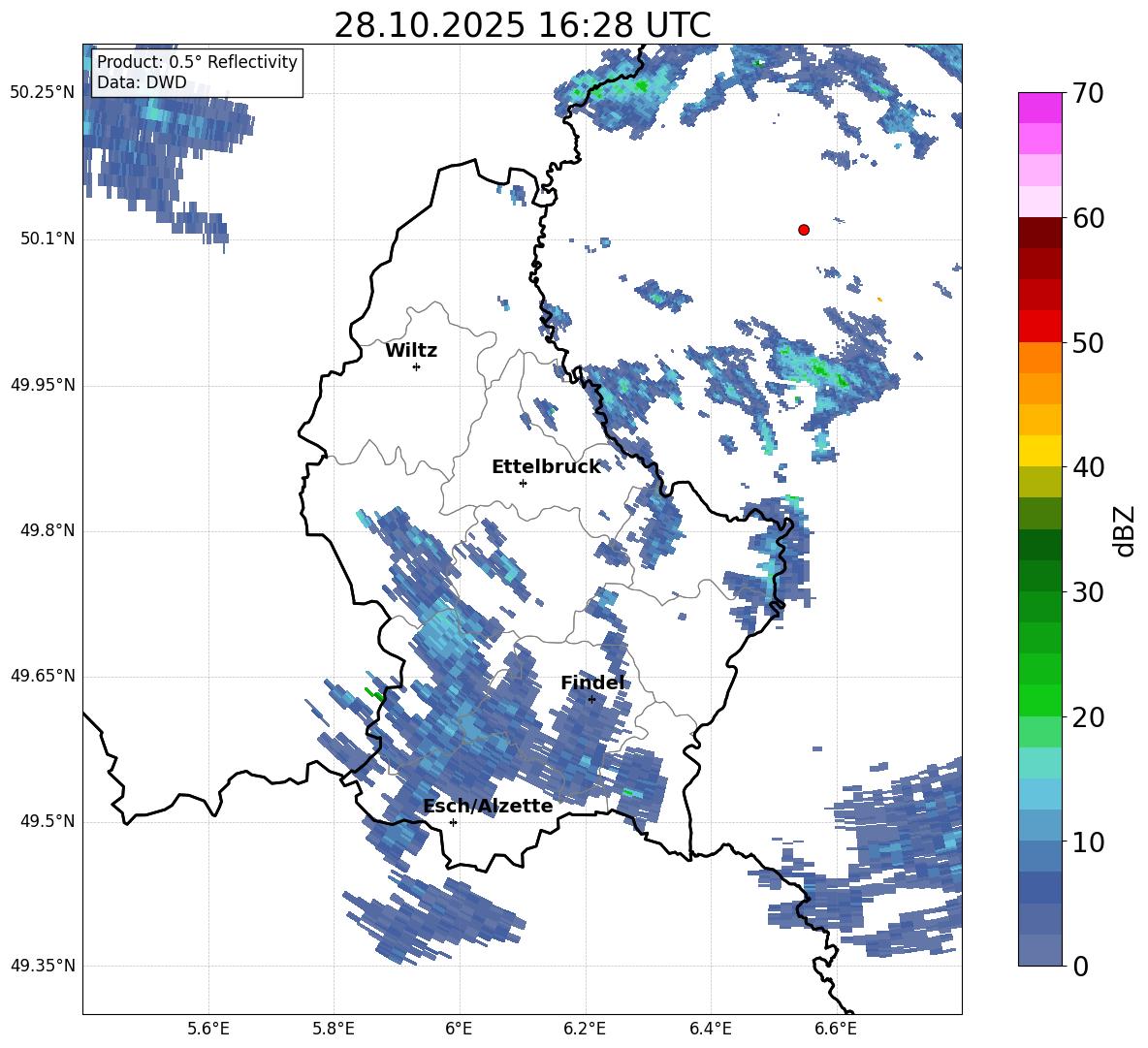Image resolution: width=1148 pixels, height=1048 pixels.
Task: Click the red dot marker on the map
Action: click(804, 230)
